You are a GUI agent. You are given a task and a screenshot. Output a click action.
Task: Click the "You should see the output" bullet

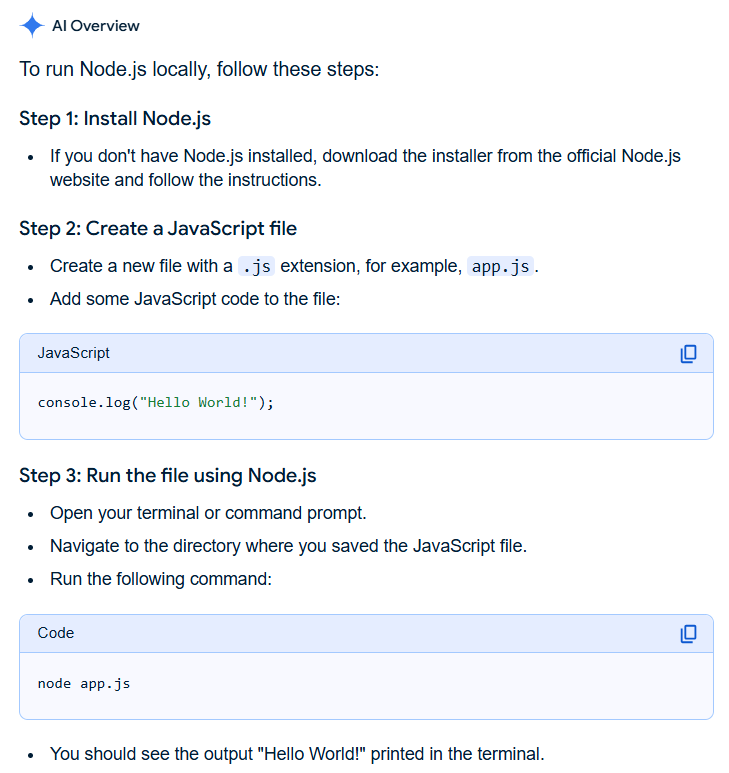point(297,754)
